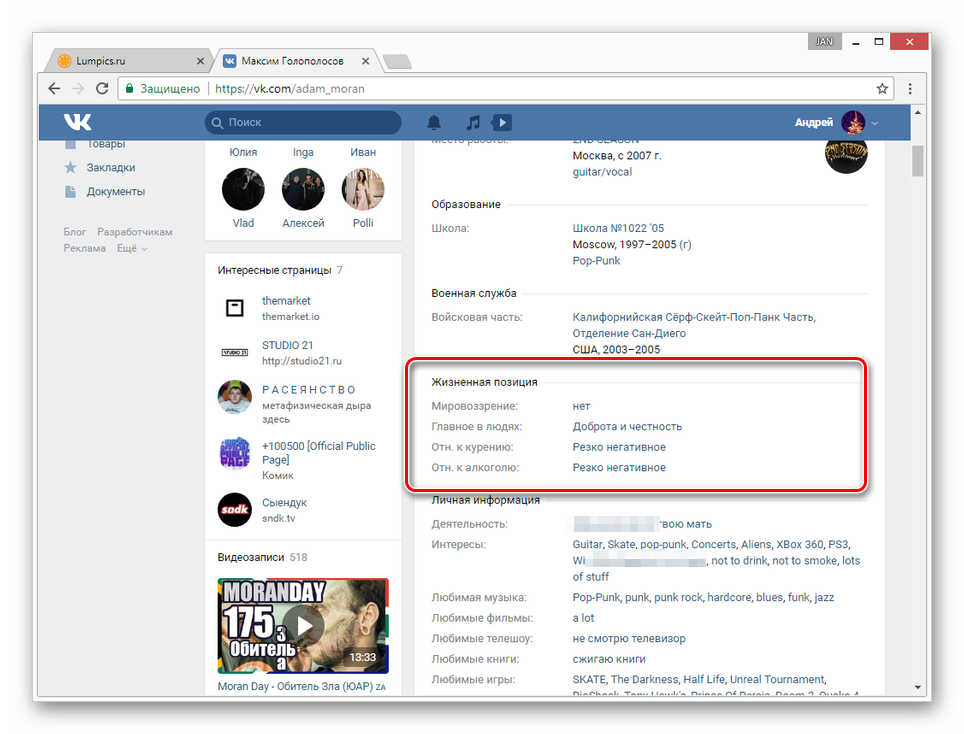
Task: Open Vlad's friend avatar
Action: point(243,189)
